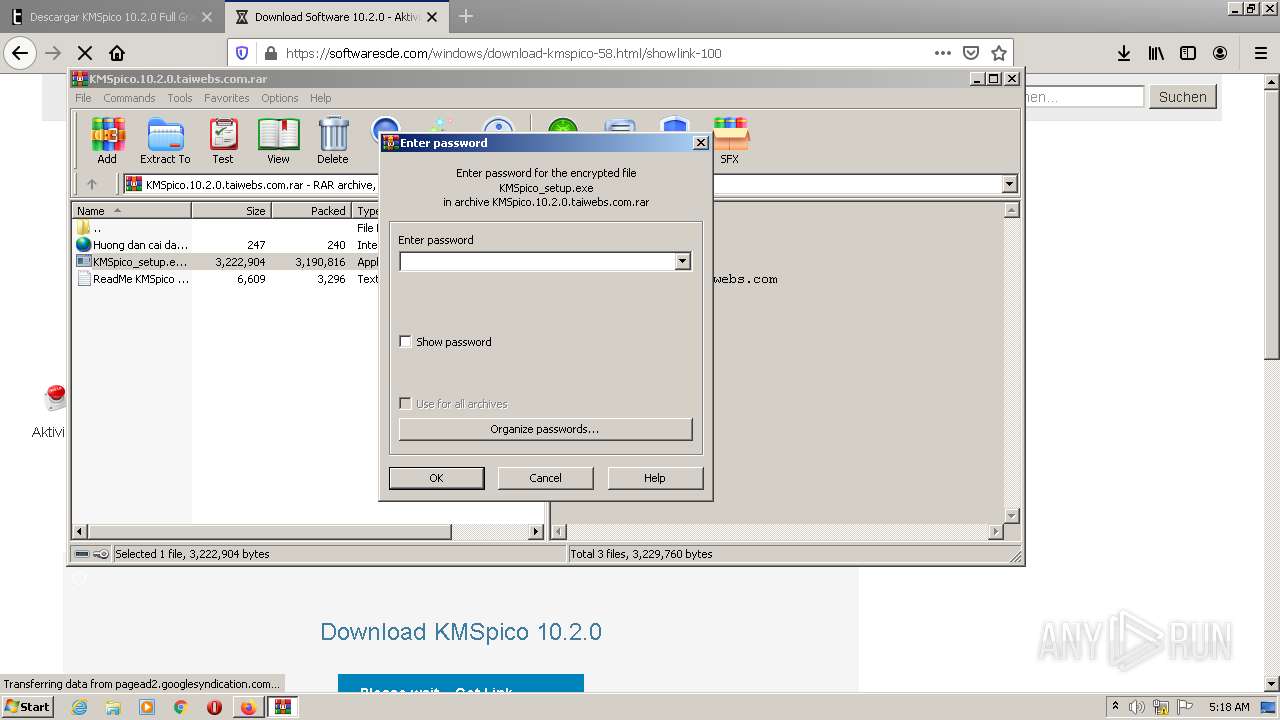
Task: Click the Test archive toolbar icon
Action: tap(223, 140)
